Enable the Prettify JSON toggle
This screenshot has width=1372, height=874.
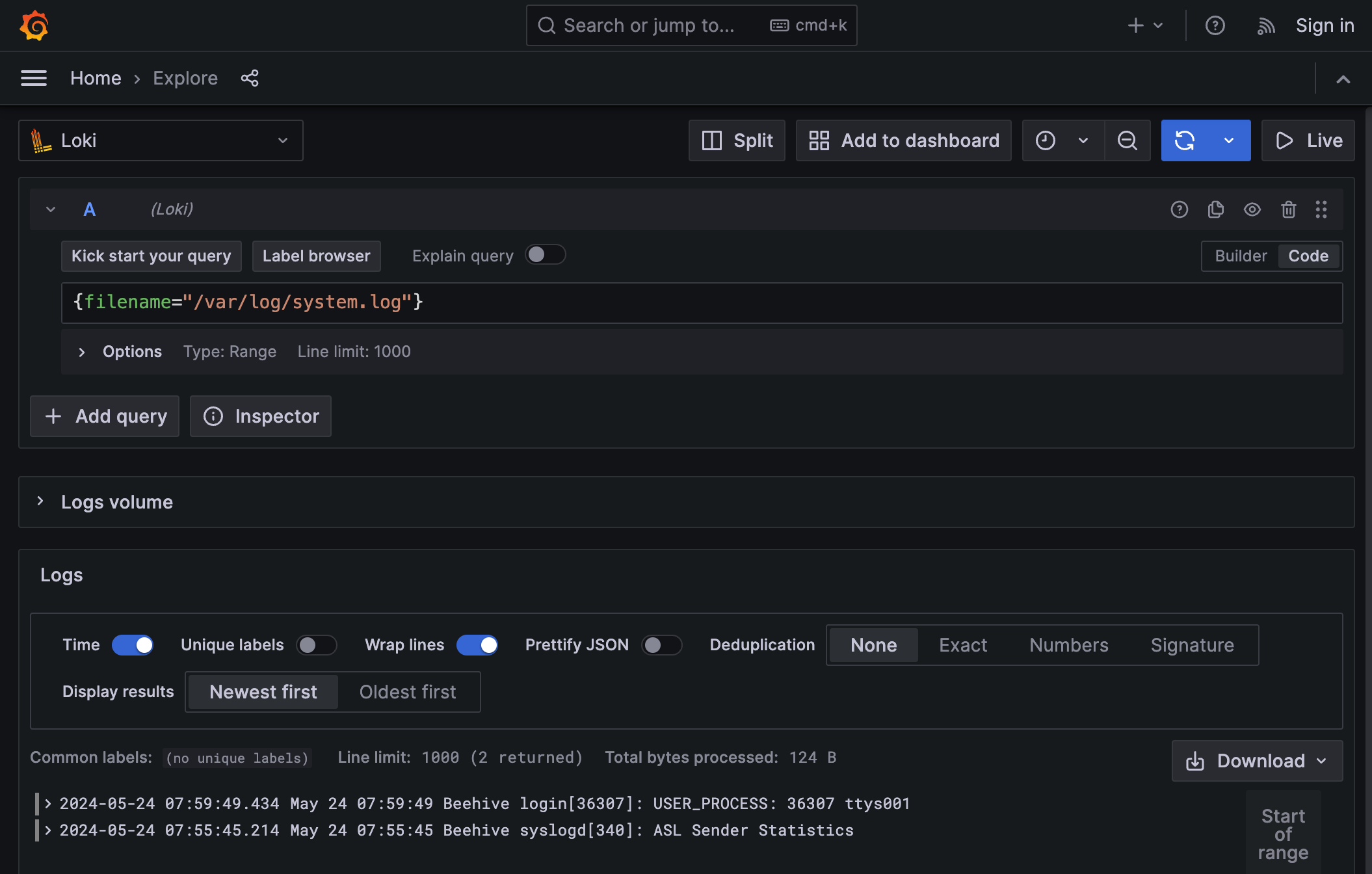[662, 644]
